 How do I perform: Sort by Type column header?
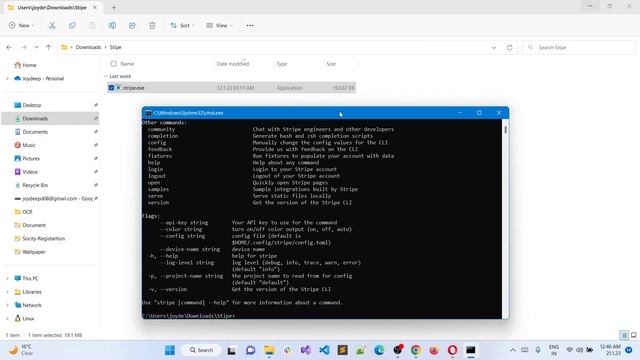tap(282, 64)
